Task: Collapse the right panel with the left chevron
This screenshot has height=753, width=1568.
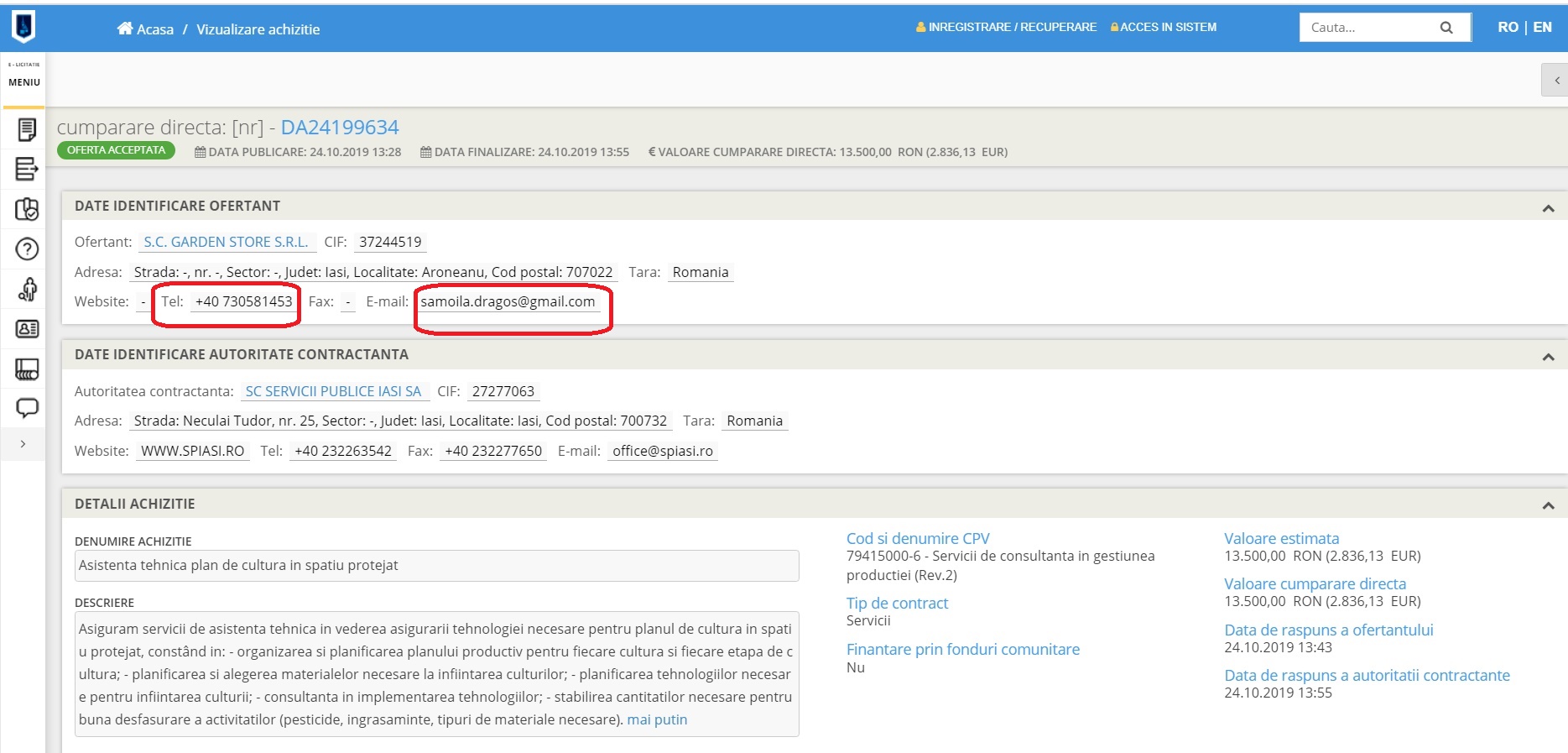Action: click(1557, 81)
